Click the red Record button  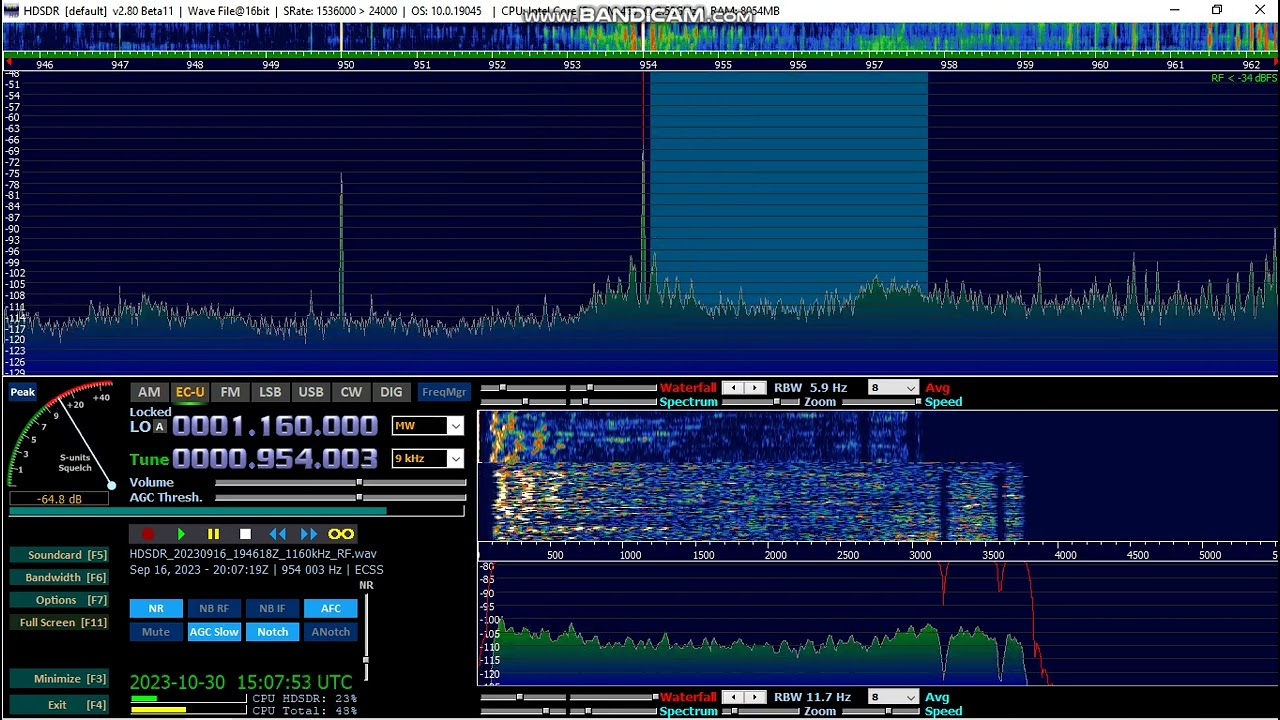point(148,534)
